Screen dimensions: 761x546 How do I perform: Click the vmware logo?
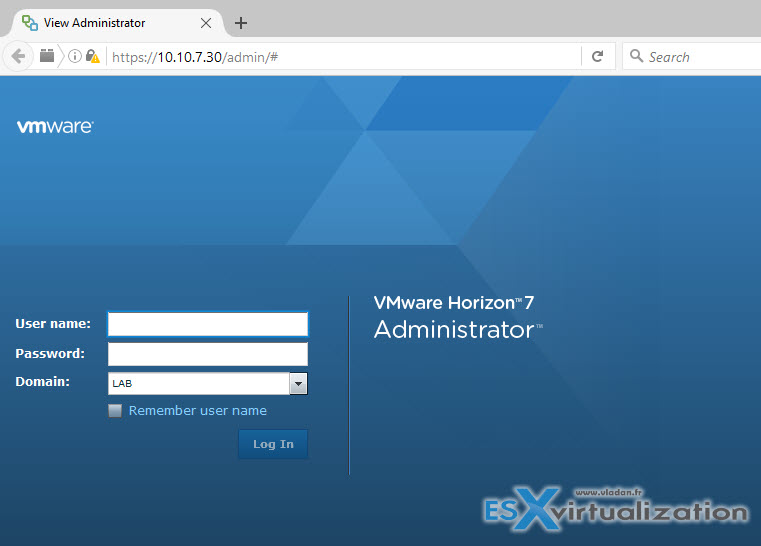55,127
